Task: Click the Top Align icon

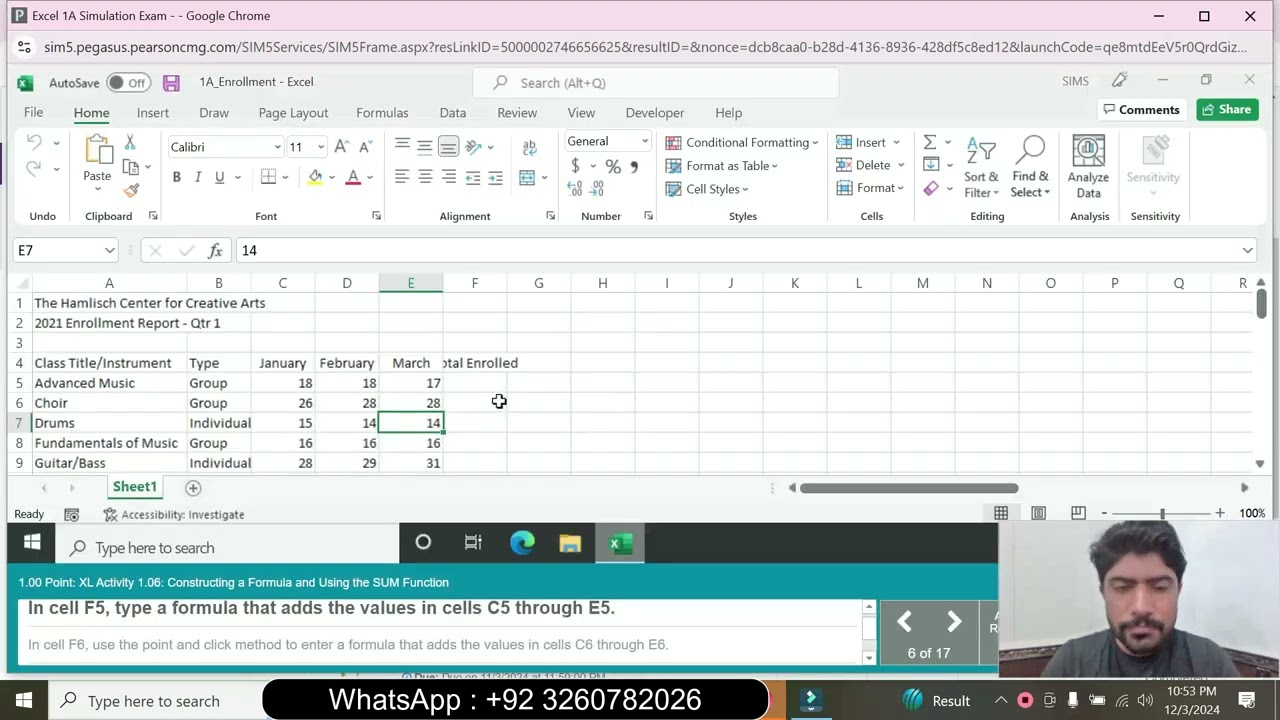Action: pos(402,146)
